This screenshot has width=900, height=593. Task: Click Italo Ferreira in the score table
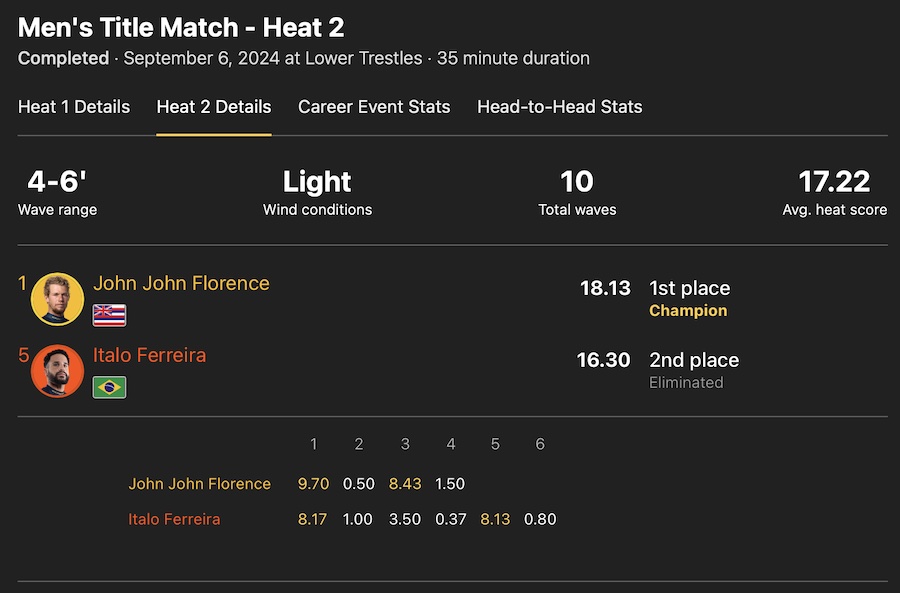[x=174, y=520]
